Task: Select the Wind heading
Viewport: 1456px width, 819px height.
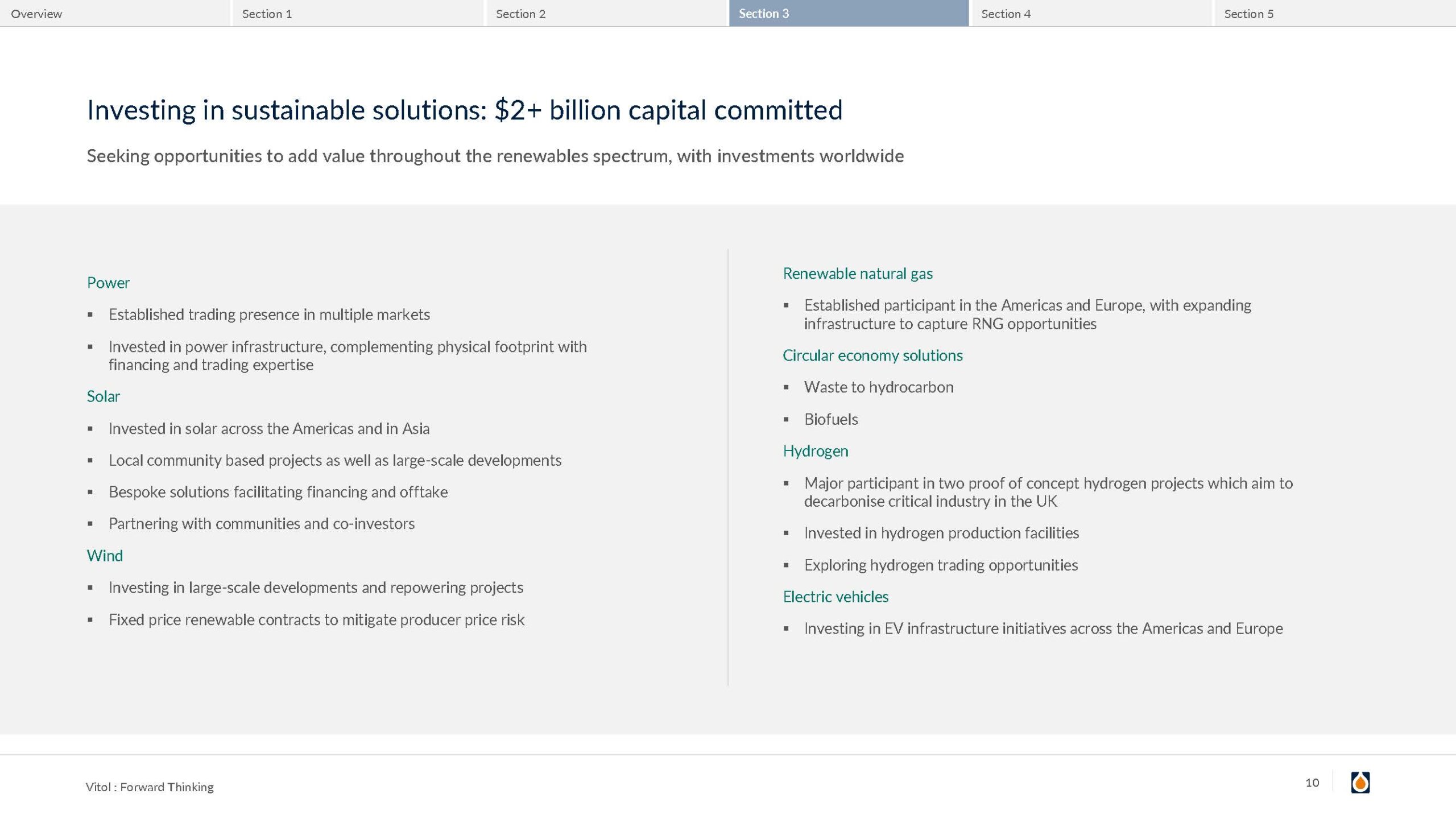Action: pos(105,556)
